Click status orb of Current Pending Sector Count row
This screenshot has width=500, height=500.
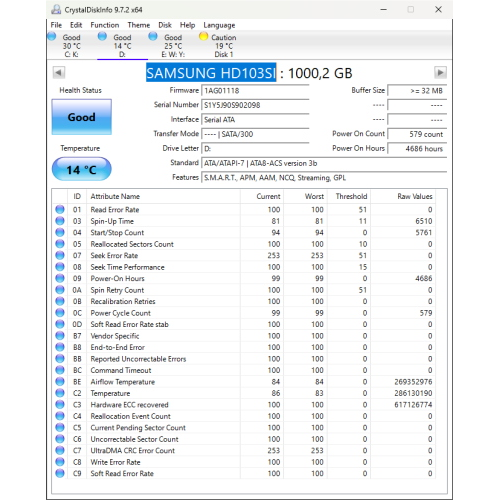pyautogui.click(x=60, y=428)
